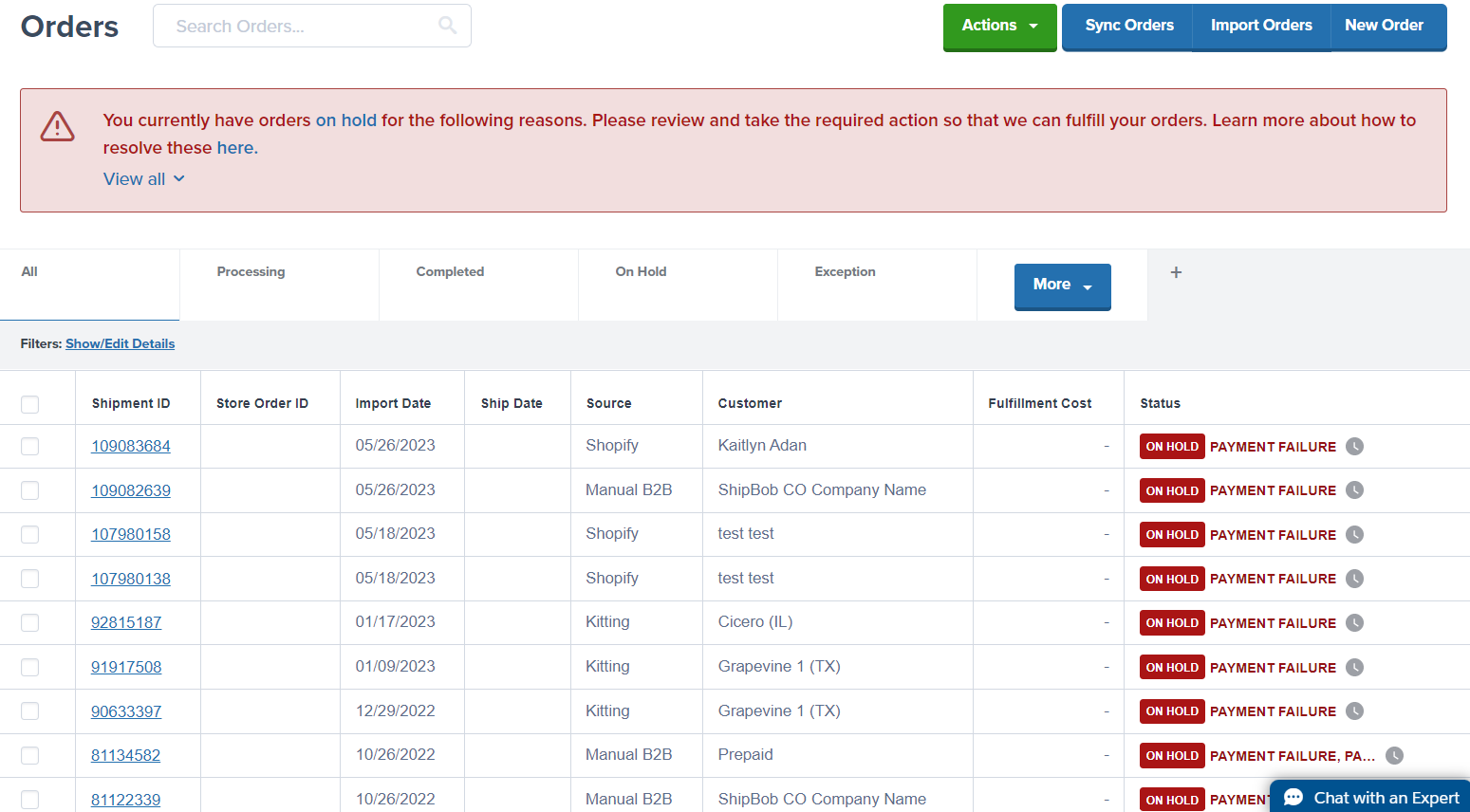
Task: Click the clock icon for shipment 107980158
Action: pos(1354,535)
